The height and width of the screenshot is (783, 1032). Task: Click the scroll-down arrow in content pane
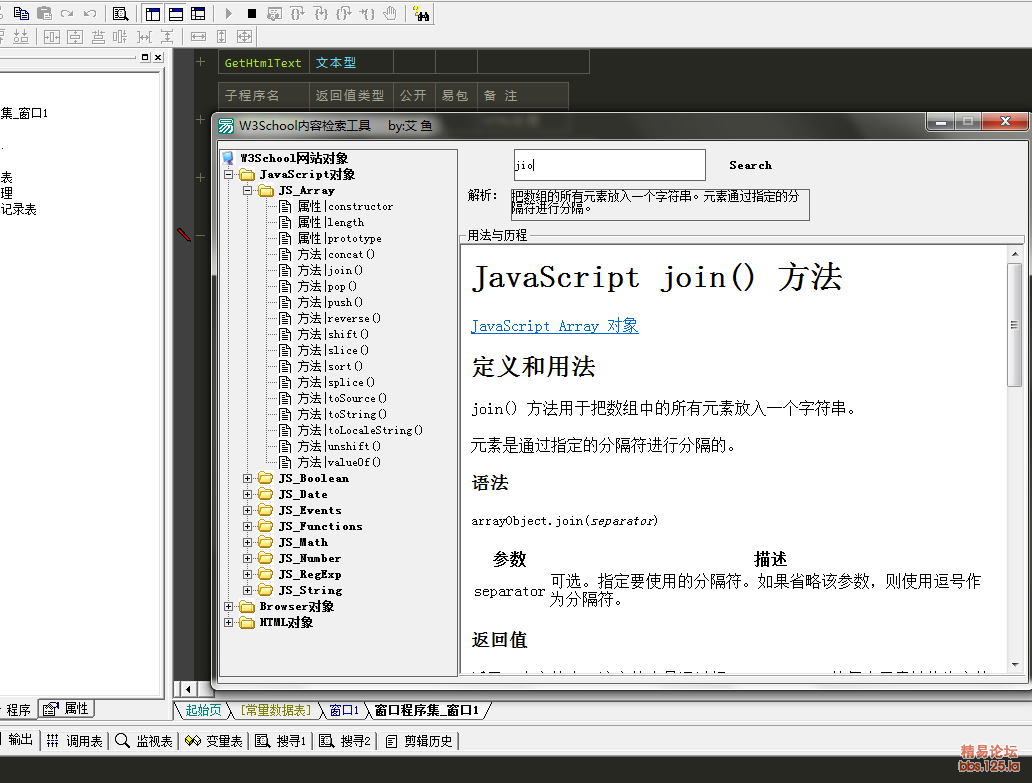(x=1014, y=665)
